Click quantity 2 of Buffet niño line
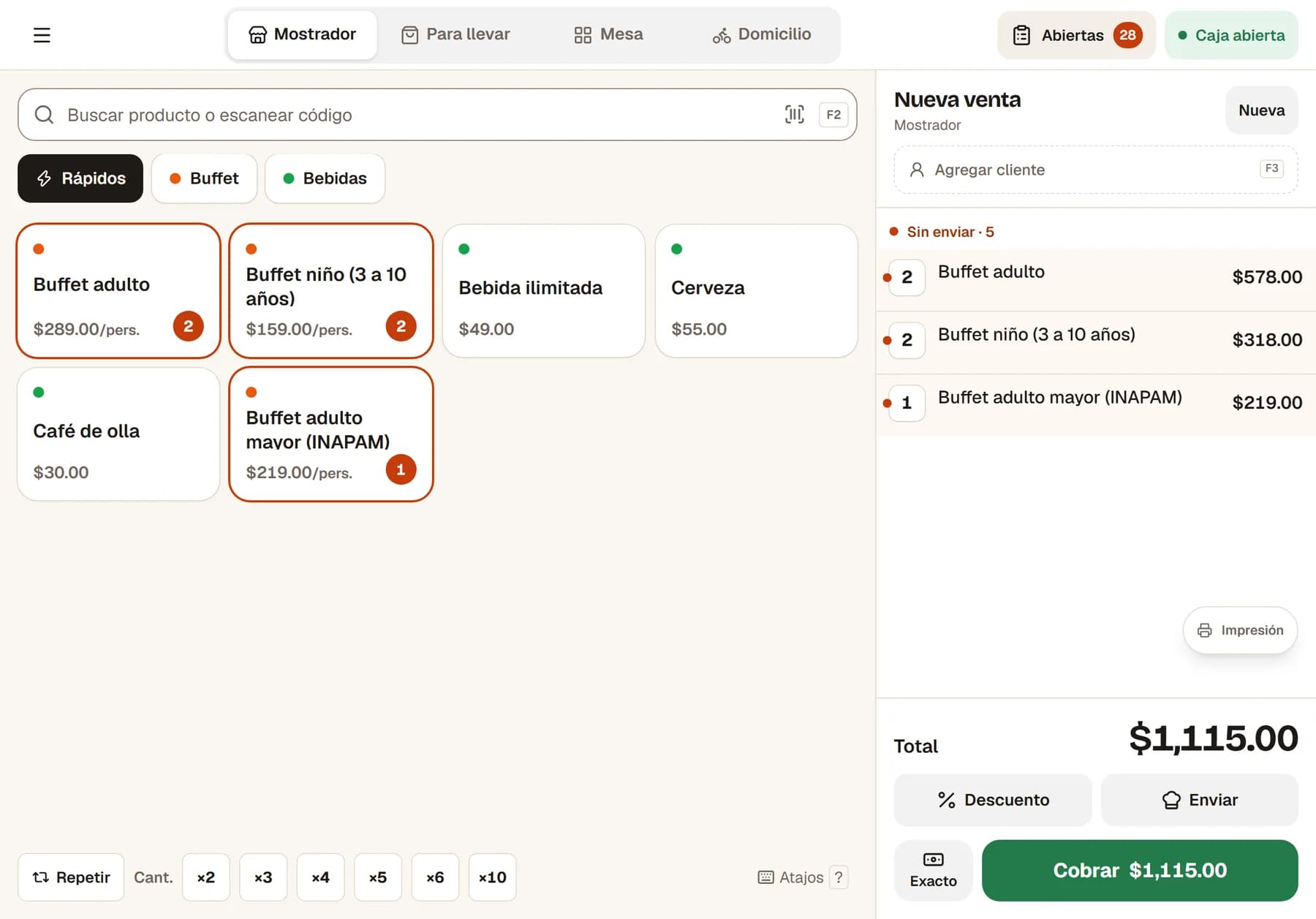The width and height of the screenshot is (1316, 919). coord(907,340)
